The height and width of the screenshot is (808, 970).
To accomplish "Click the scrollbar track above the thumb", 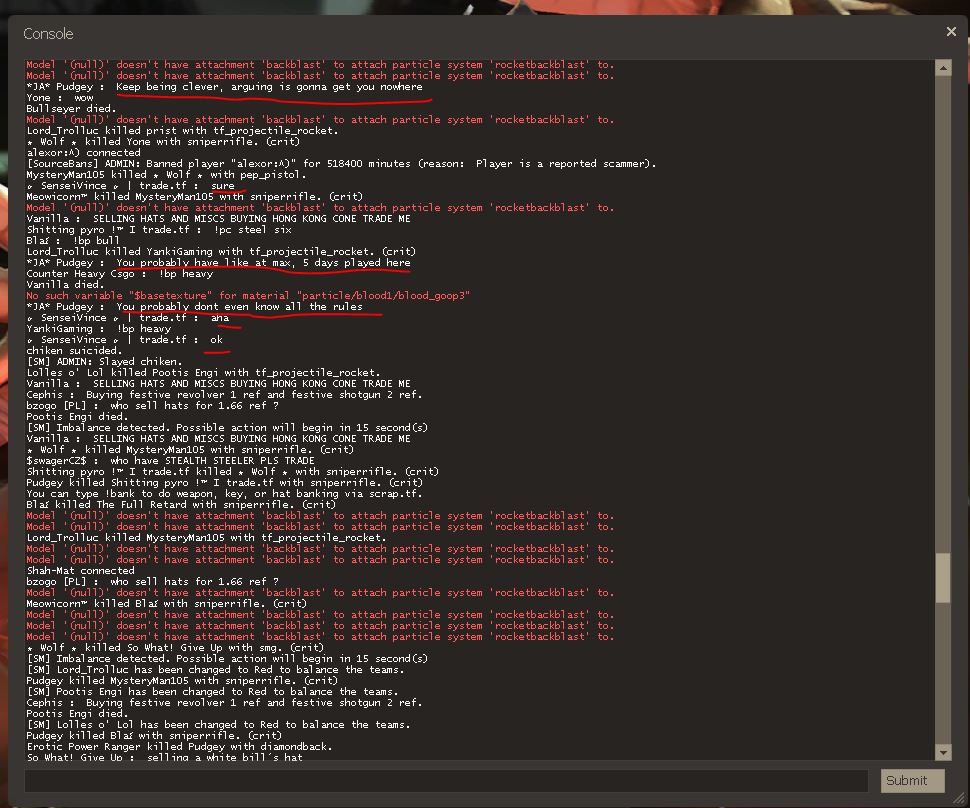I will (x=943, y=300).
